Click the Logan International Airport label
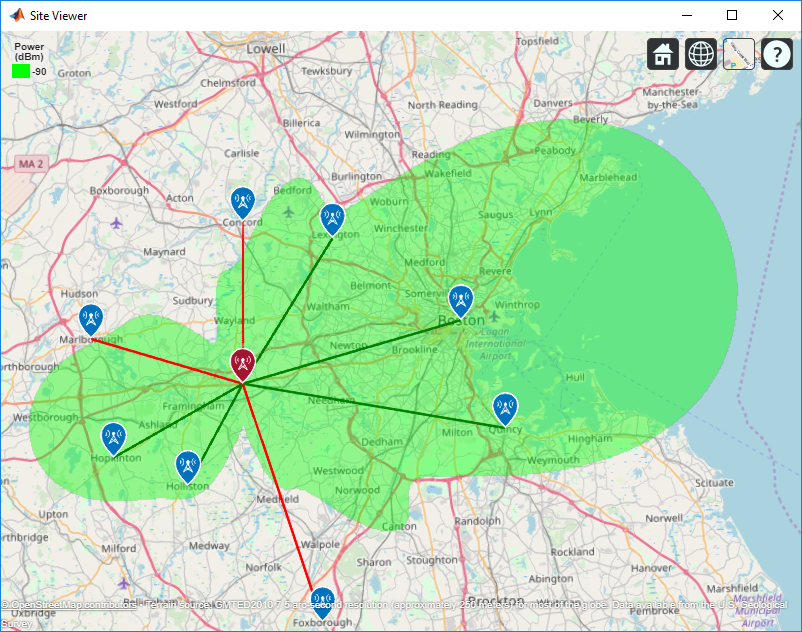 click(495, 344)
